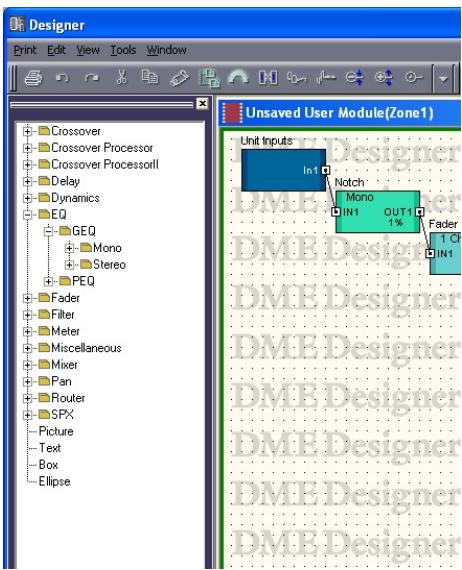The height and width of the screenshot is (570, 462).
Task: Click the Cut scissors icon
Action: point(121,77)
